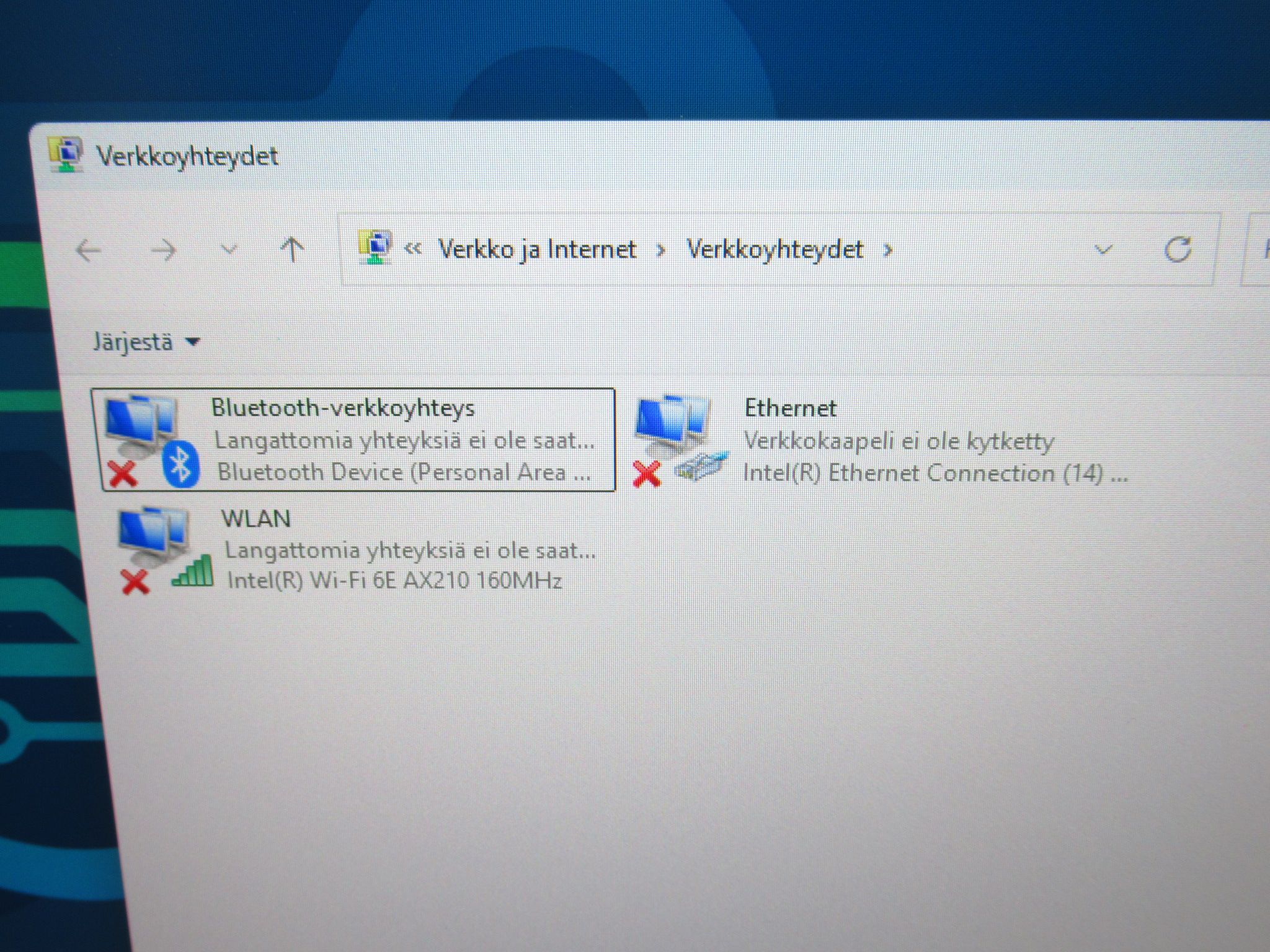This screenshot has height=952, width=1270.
Task: Click the Back navigation arrow
Action: click(x=88, y=250)
